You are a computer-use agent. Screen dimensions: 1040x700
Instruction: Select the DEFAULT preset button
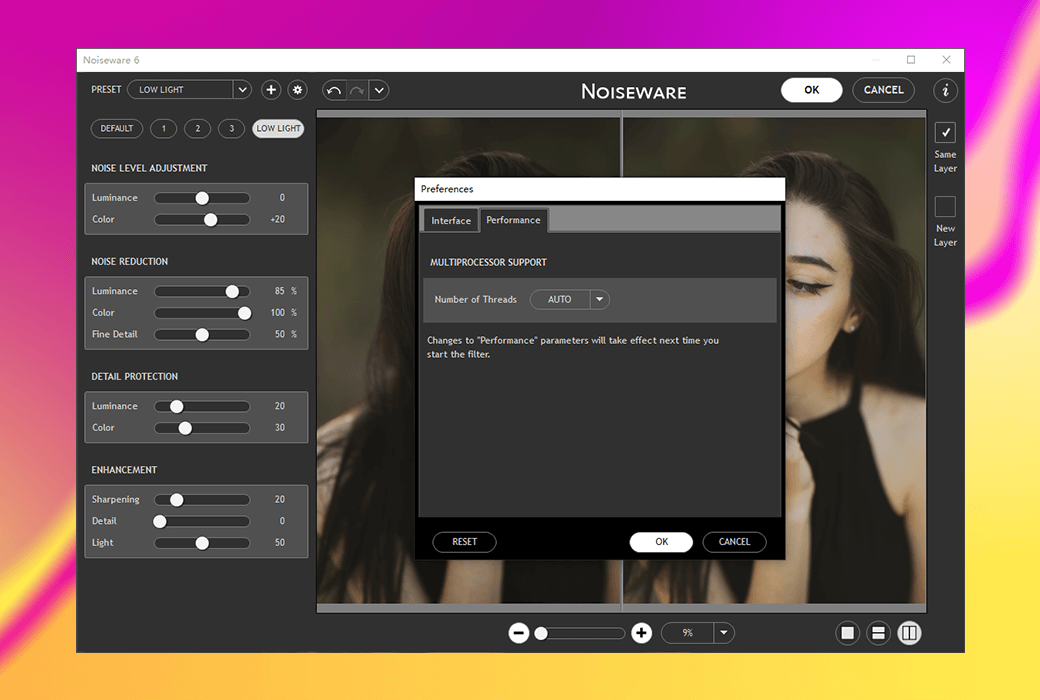117,128
